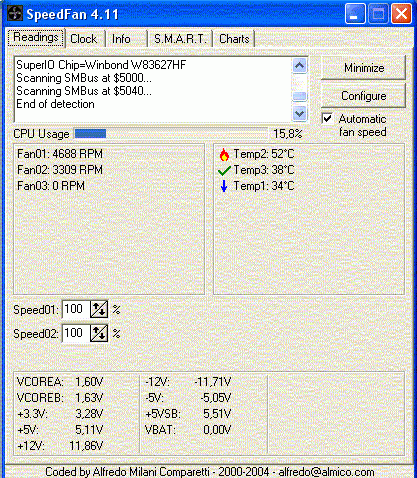Click the log scrollbar down arrow
The width and height of the screenshot is (417, 478).
[x=299, y=114]
